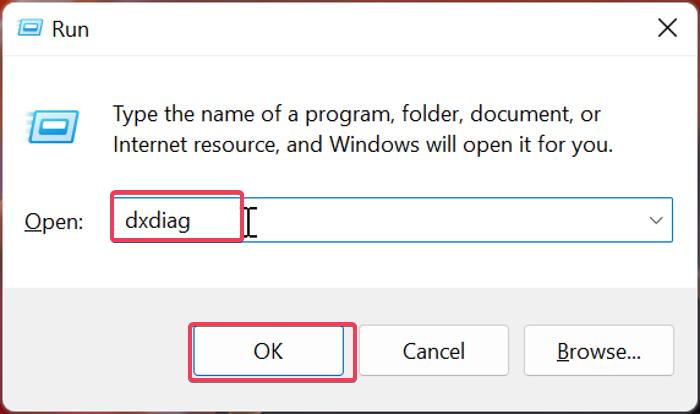Open the Browse file picker

(598, 351)
